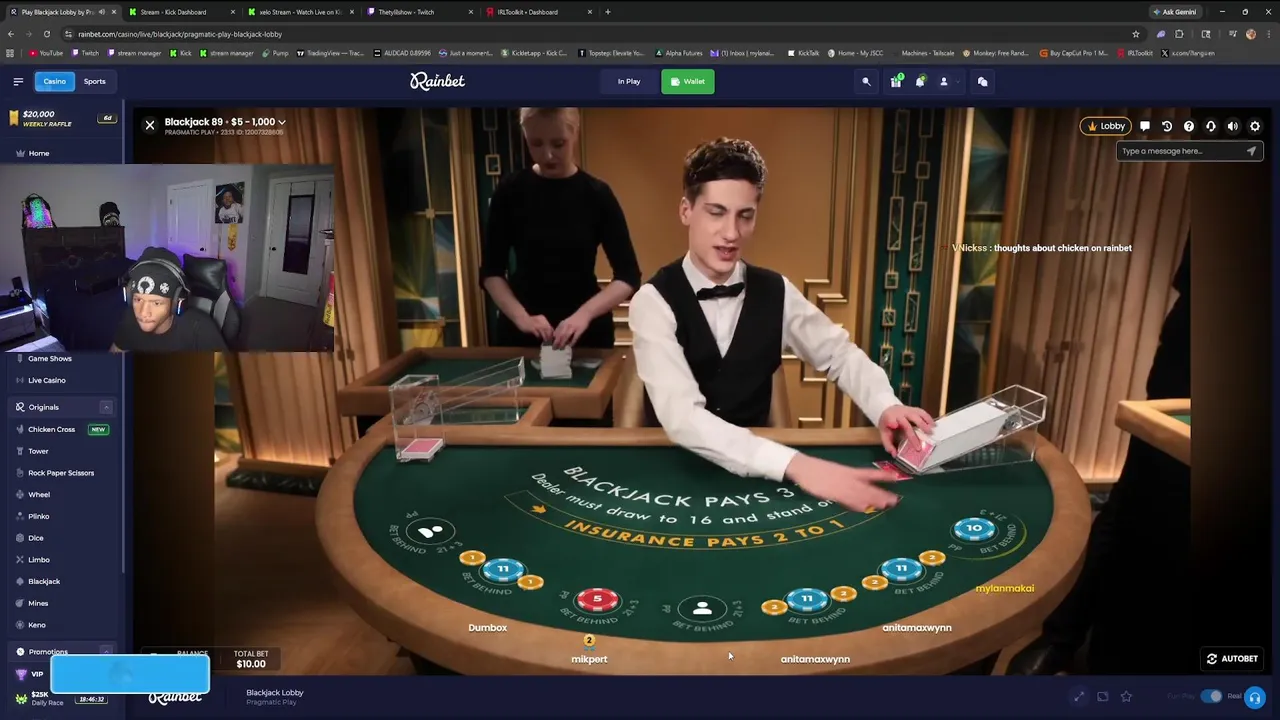The height and width of the screenshot is (720, 1280).
Task: Reload the browser page
Action: [46, 34]
